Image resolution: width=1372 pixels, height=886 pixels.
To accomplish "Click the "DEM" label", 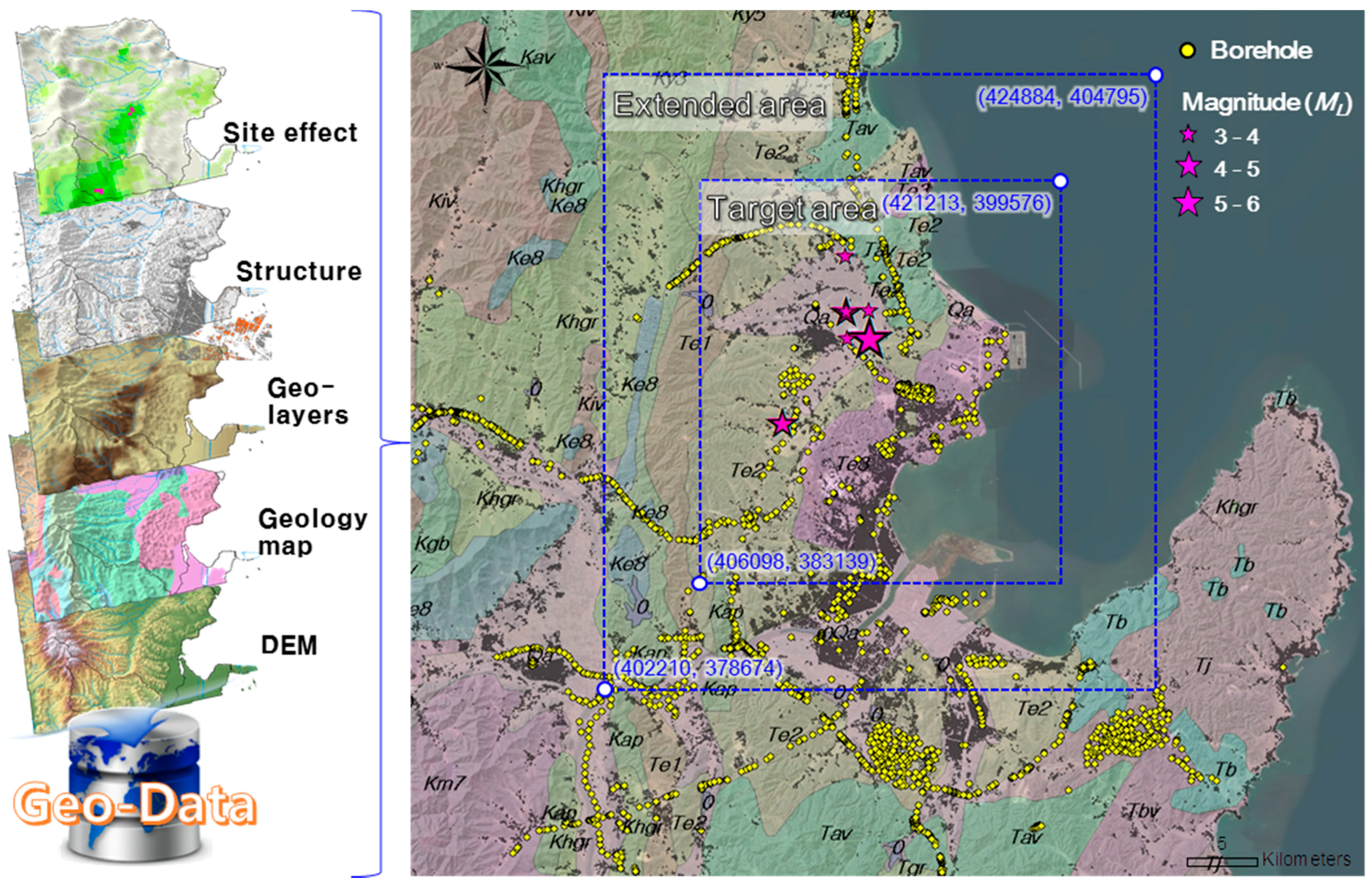I will 289,645.
